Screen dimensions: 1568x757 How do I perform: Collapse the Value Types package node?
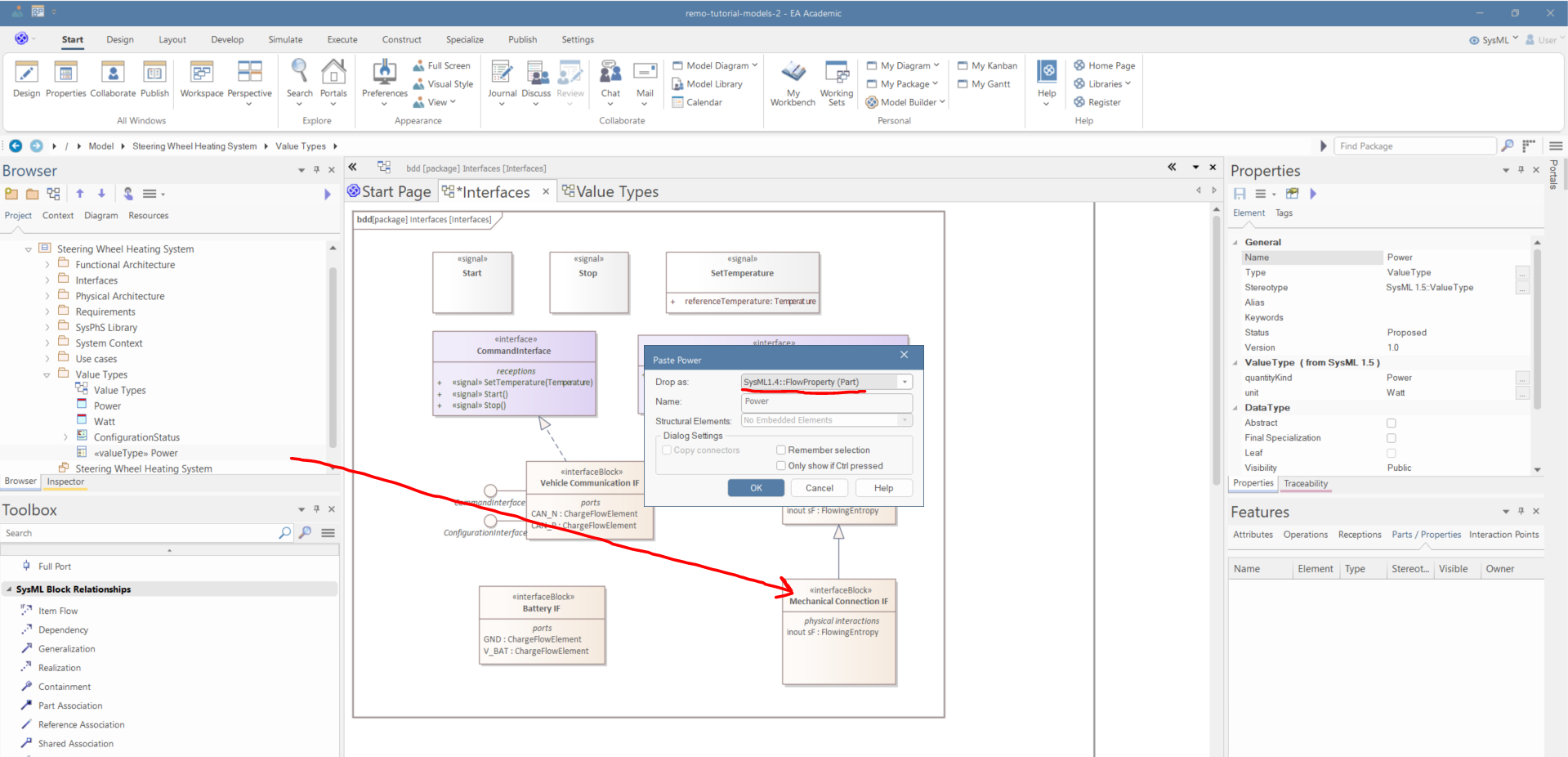point(47,375)
